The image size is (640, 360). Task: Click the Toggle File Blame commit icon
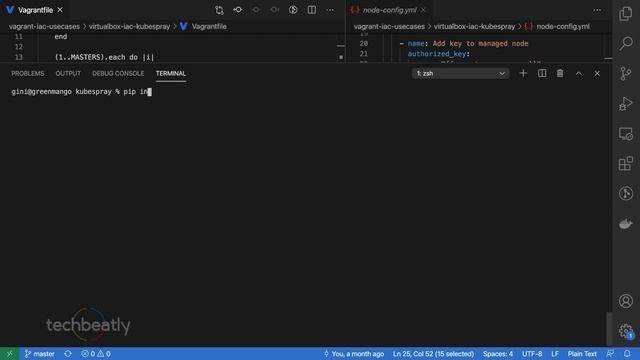click(238, 10)
